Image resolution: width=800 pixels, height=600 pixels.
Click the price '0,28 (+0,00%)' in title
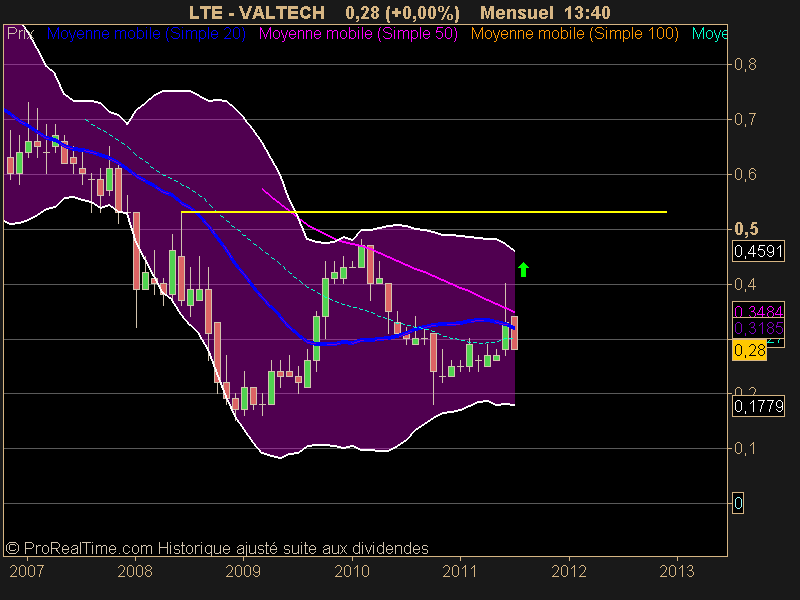click(402, 12)
